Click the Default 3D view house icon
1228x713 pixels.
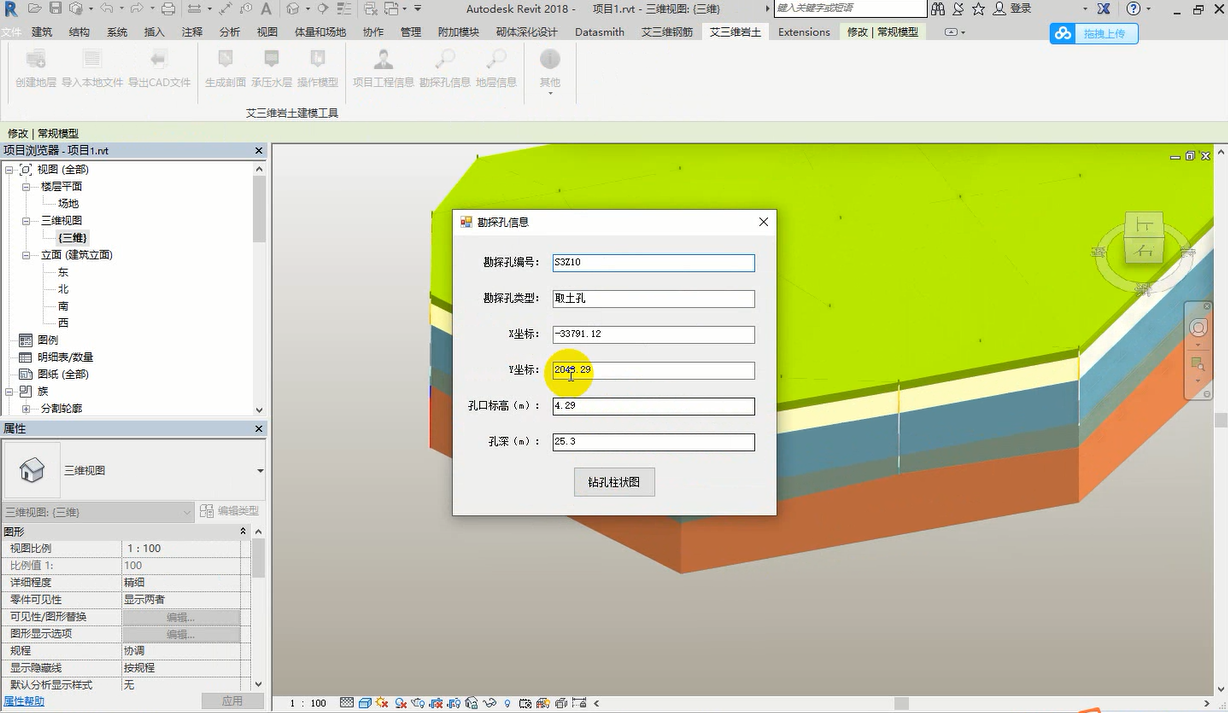(292, 8)
